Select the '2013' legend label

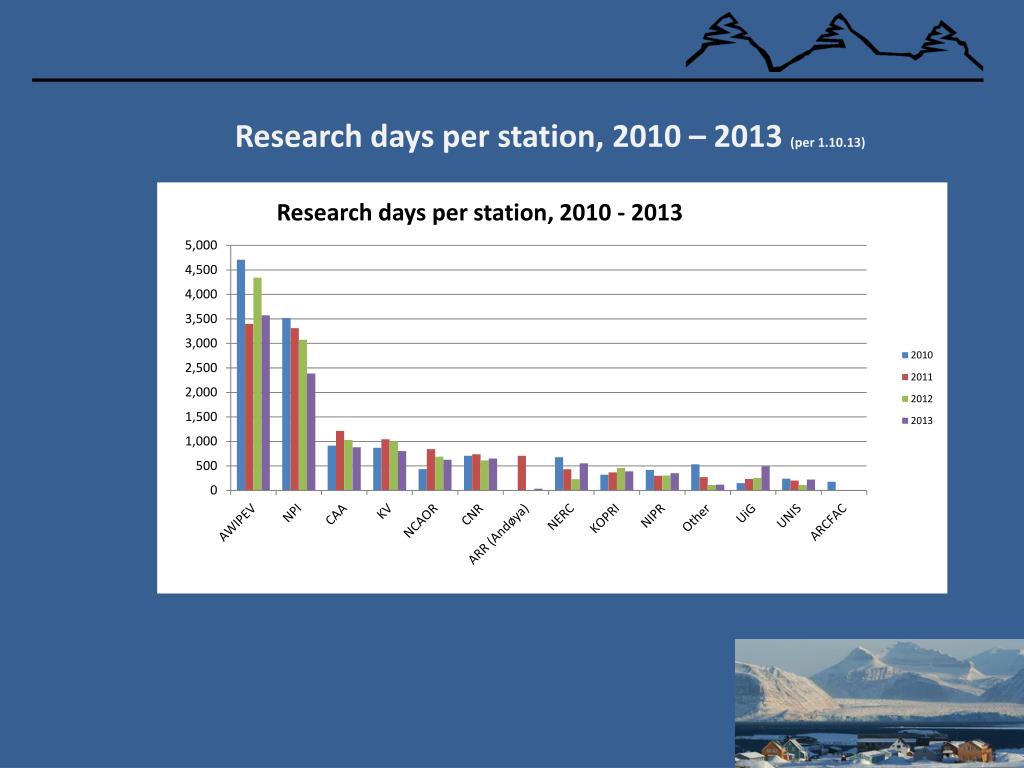tap(921, 421)
